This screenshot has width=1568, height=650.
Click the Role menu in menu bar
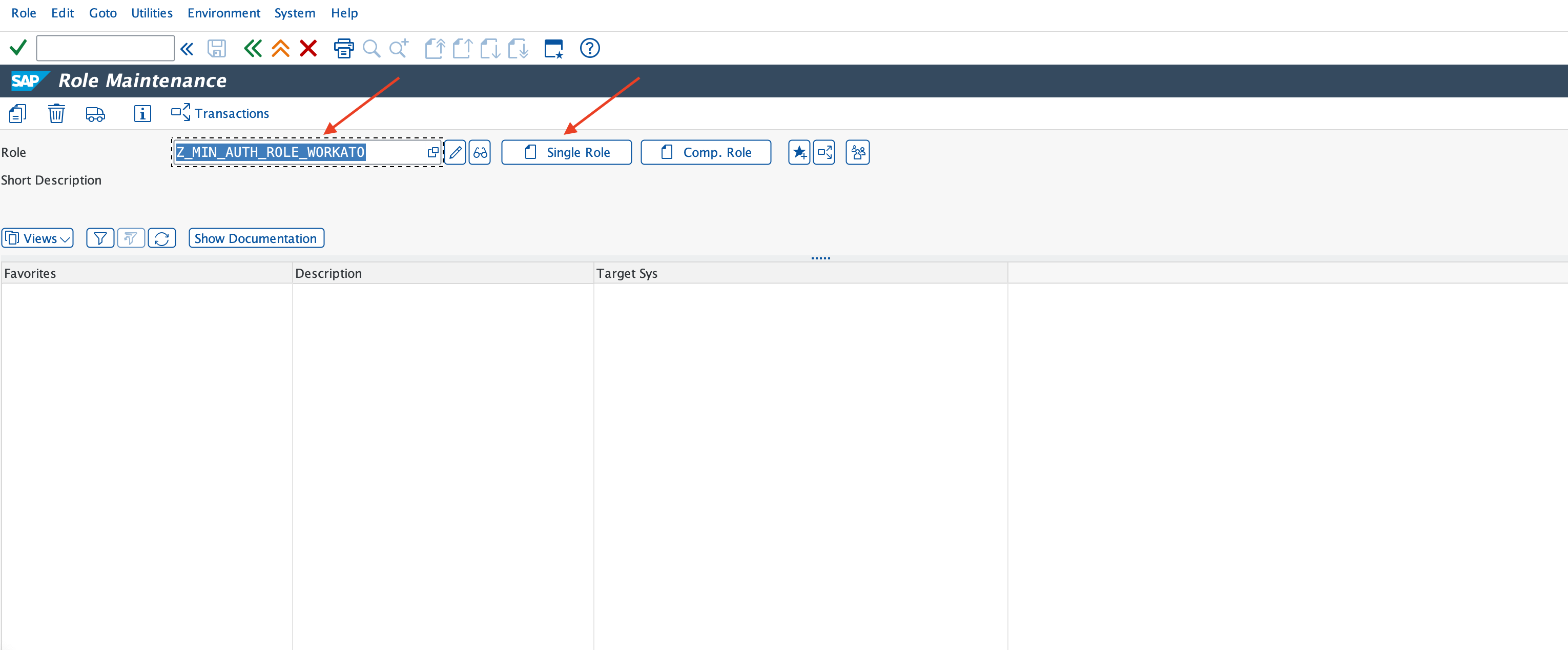coord(22,12)
